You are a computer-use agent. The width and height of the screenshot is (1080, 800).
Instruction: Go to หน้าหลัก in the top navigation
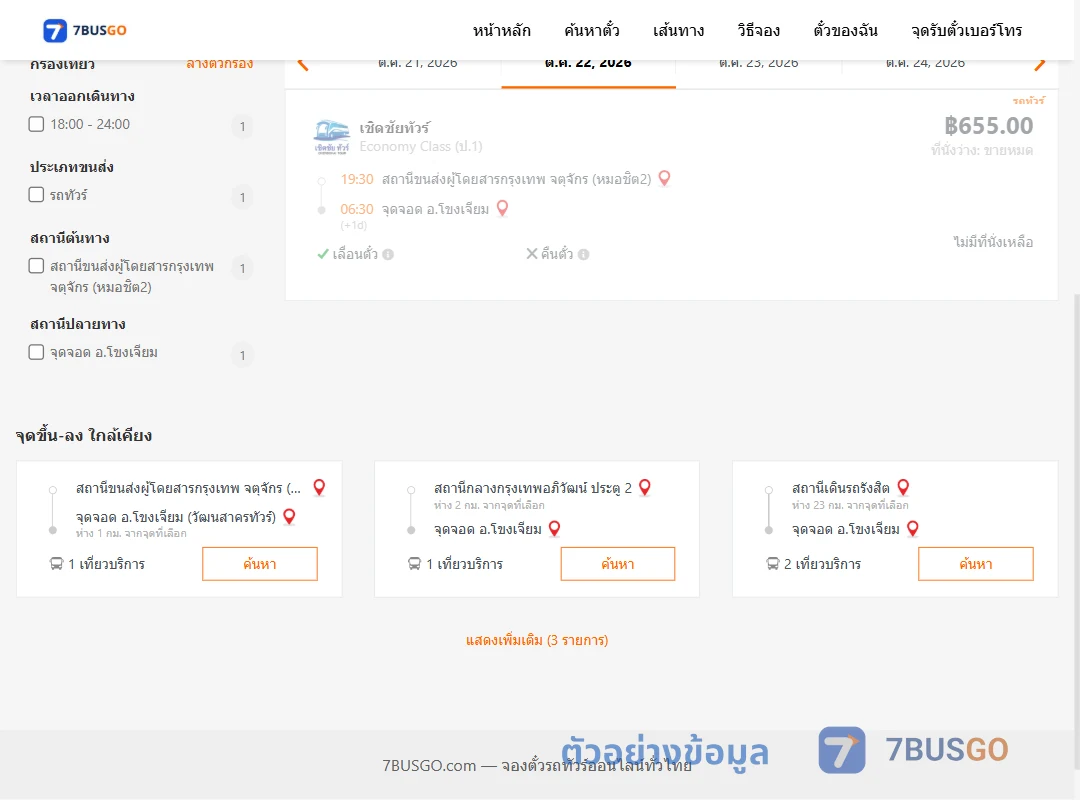point(501,30)
